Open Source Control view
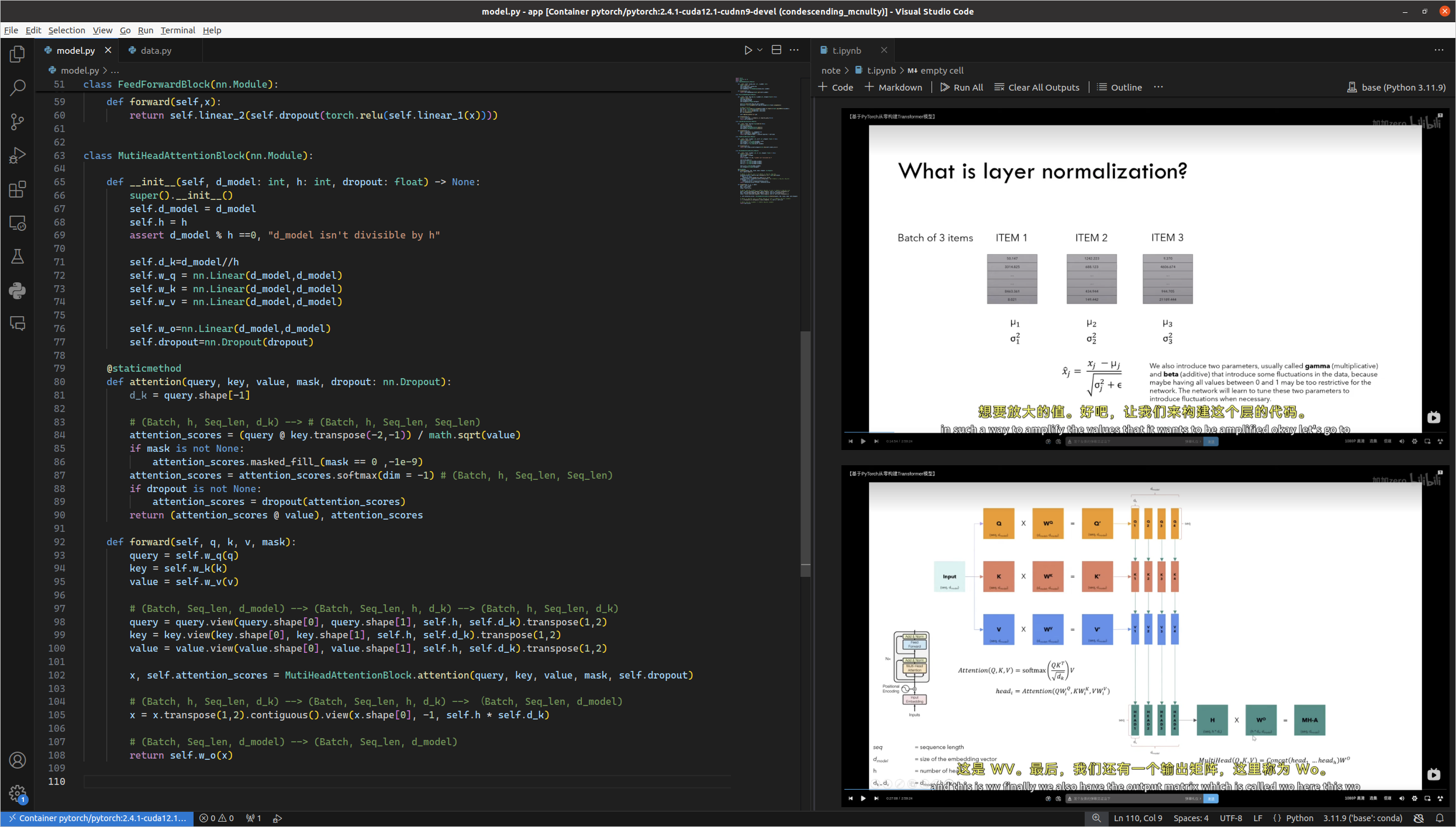Screen dimensions: 1456x827 18,122
